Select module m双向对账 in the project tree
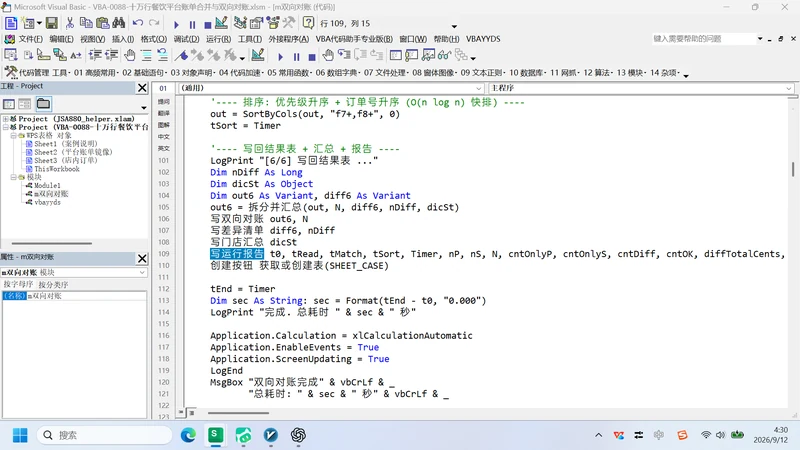This screenshot has width=800, height=450. click(51, 194)
